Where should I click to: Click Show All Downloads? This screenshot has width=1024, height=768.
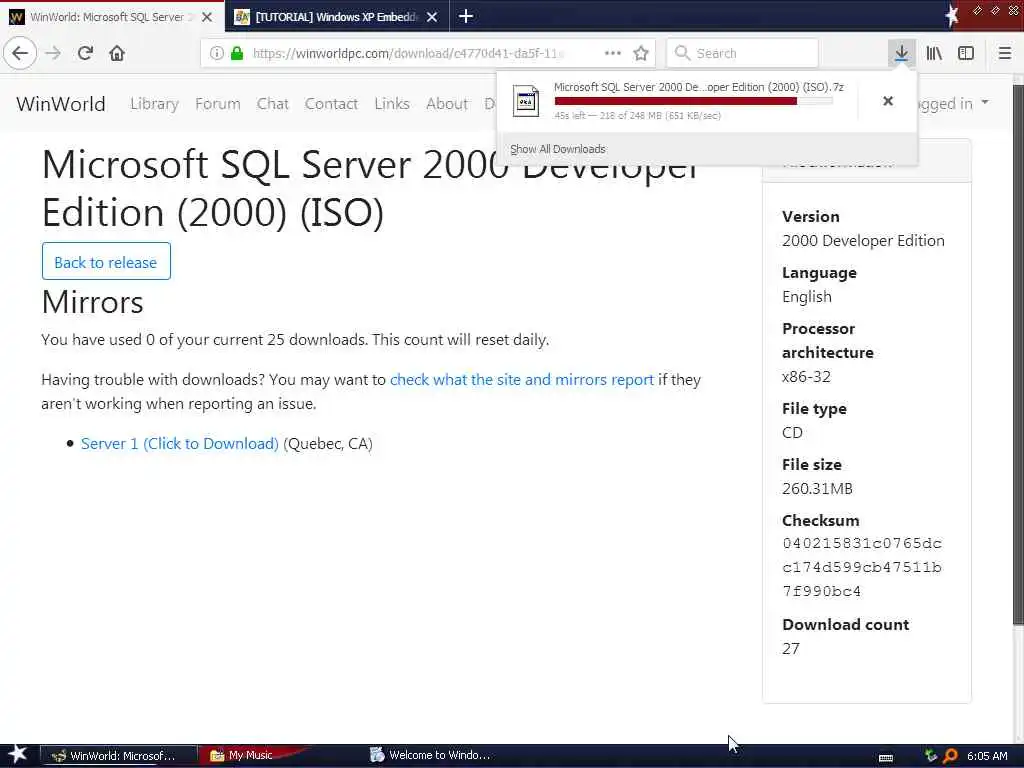pyautogui.click(x=558, y=149)
